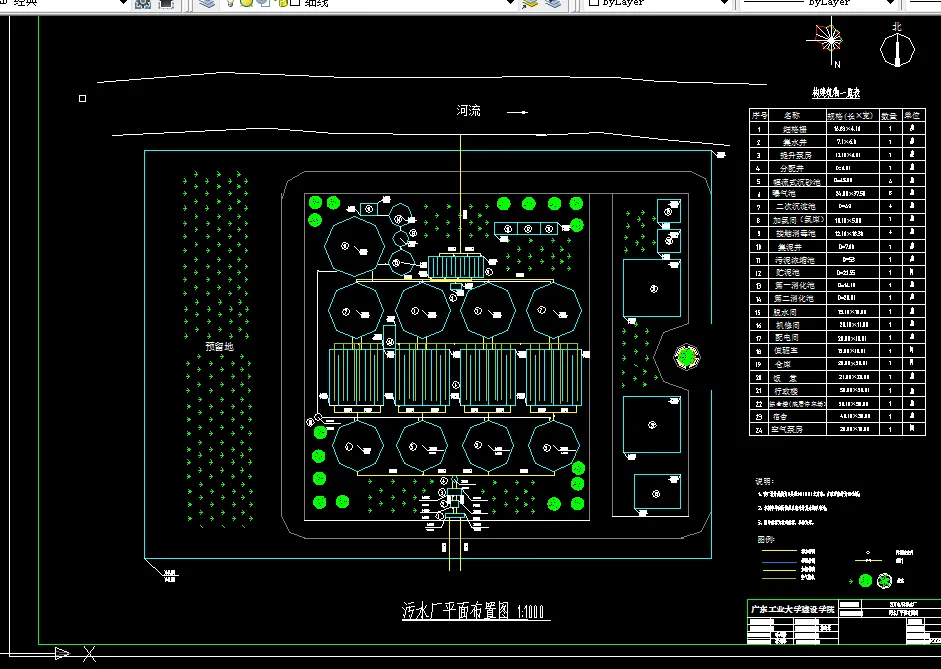
Task: Click the 第一消化池 row name in the table
Action: 795,285
